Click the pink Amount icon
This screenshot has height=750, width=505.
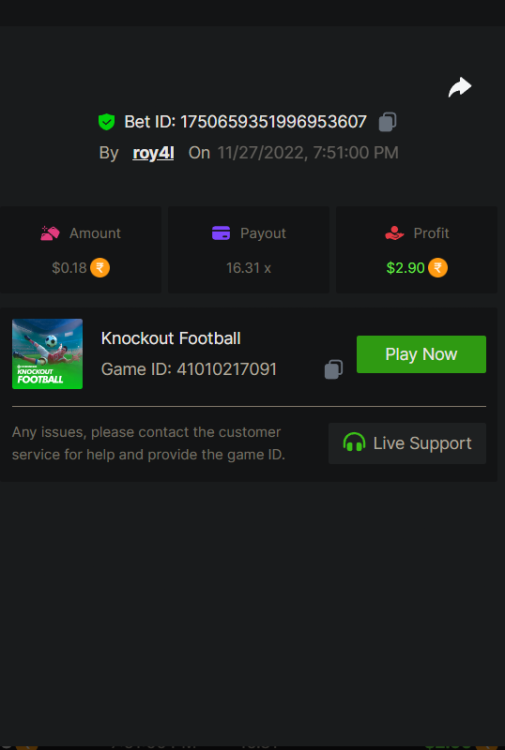point(50,233)
